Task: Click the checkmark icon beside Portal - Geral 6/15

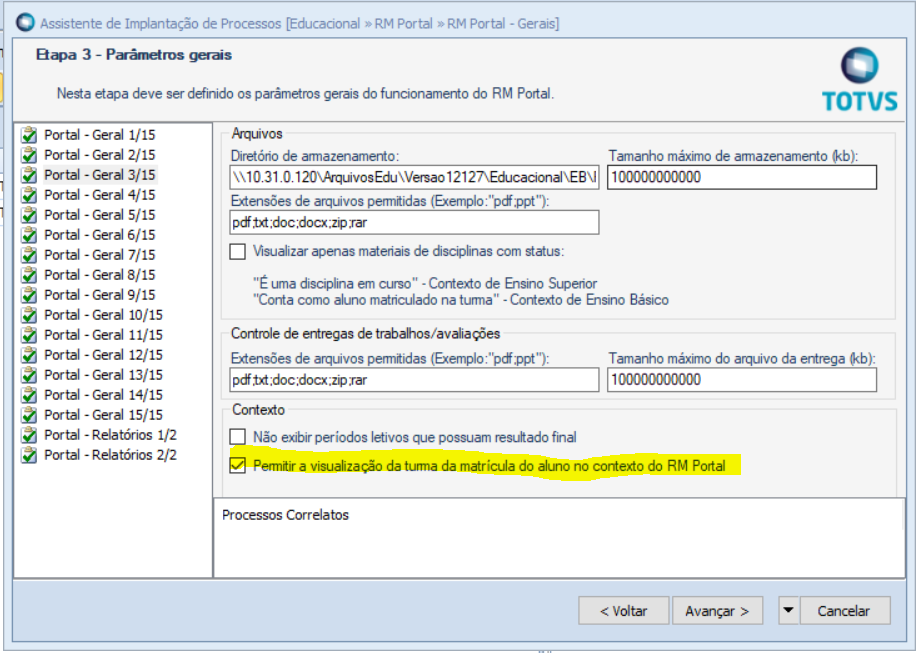Action: click(x=29, y=235)
